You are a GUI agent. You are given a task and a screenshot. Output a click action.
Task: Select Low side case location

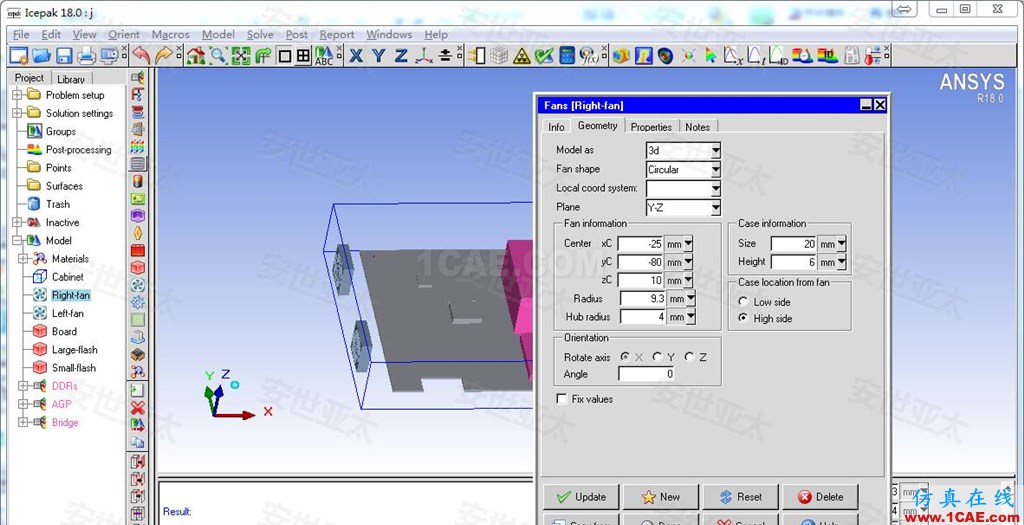click(743, 302)
